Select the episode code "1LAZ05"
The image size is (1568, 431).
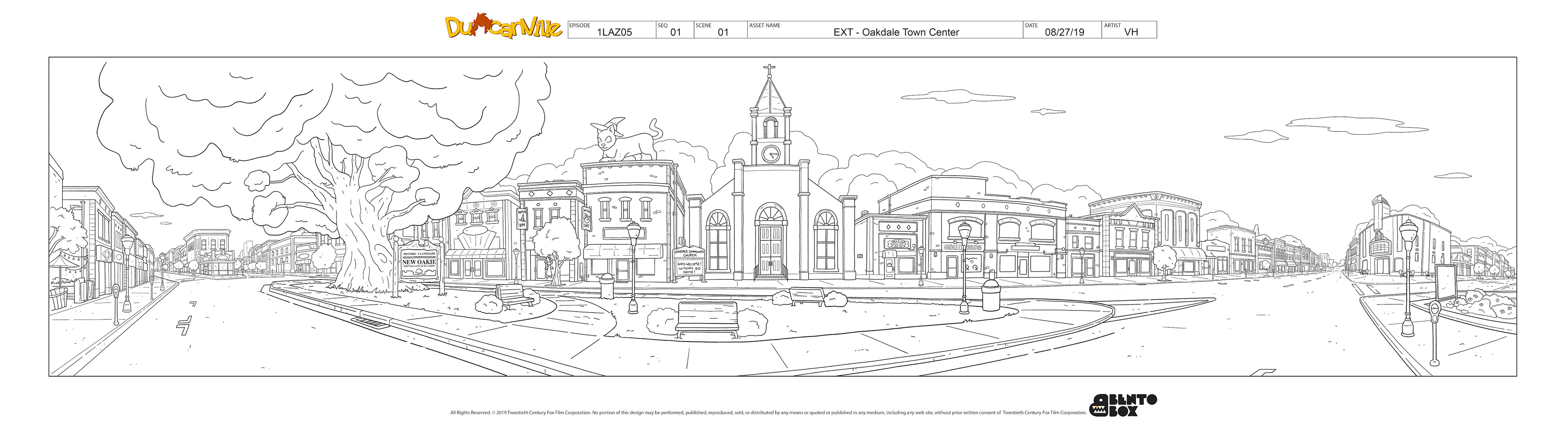614,32
